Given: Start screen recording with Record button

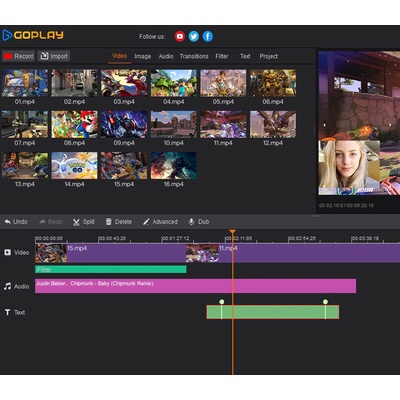Looking at the screenshot, I should tap(19, 56).
